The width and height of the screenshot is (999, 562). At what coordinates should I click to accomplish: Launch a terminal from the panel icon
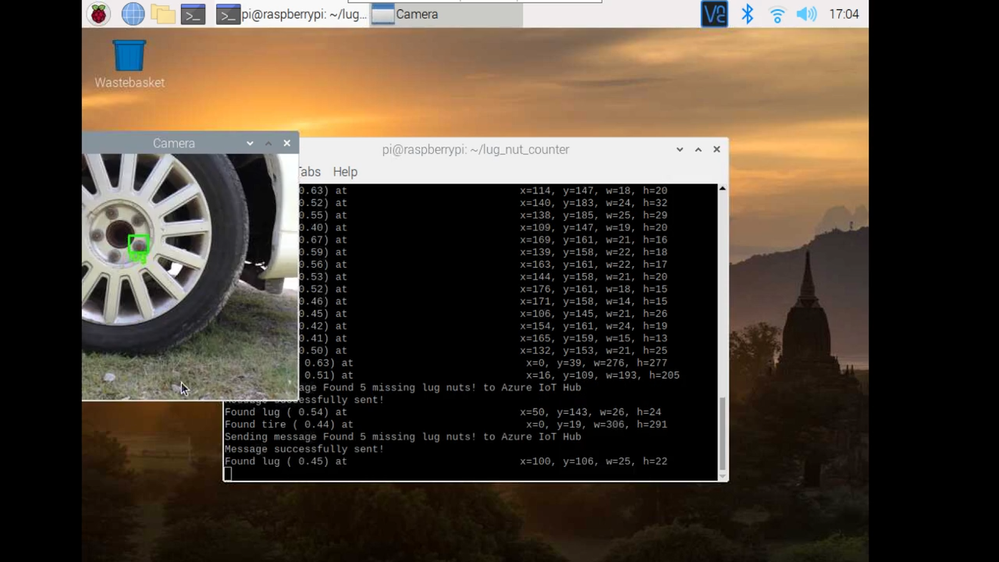(x=193, y=14)
